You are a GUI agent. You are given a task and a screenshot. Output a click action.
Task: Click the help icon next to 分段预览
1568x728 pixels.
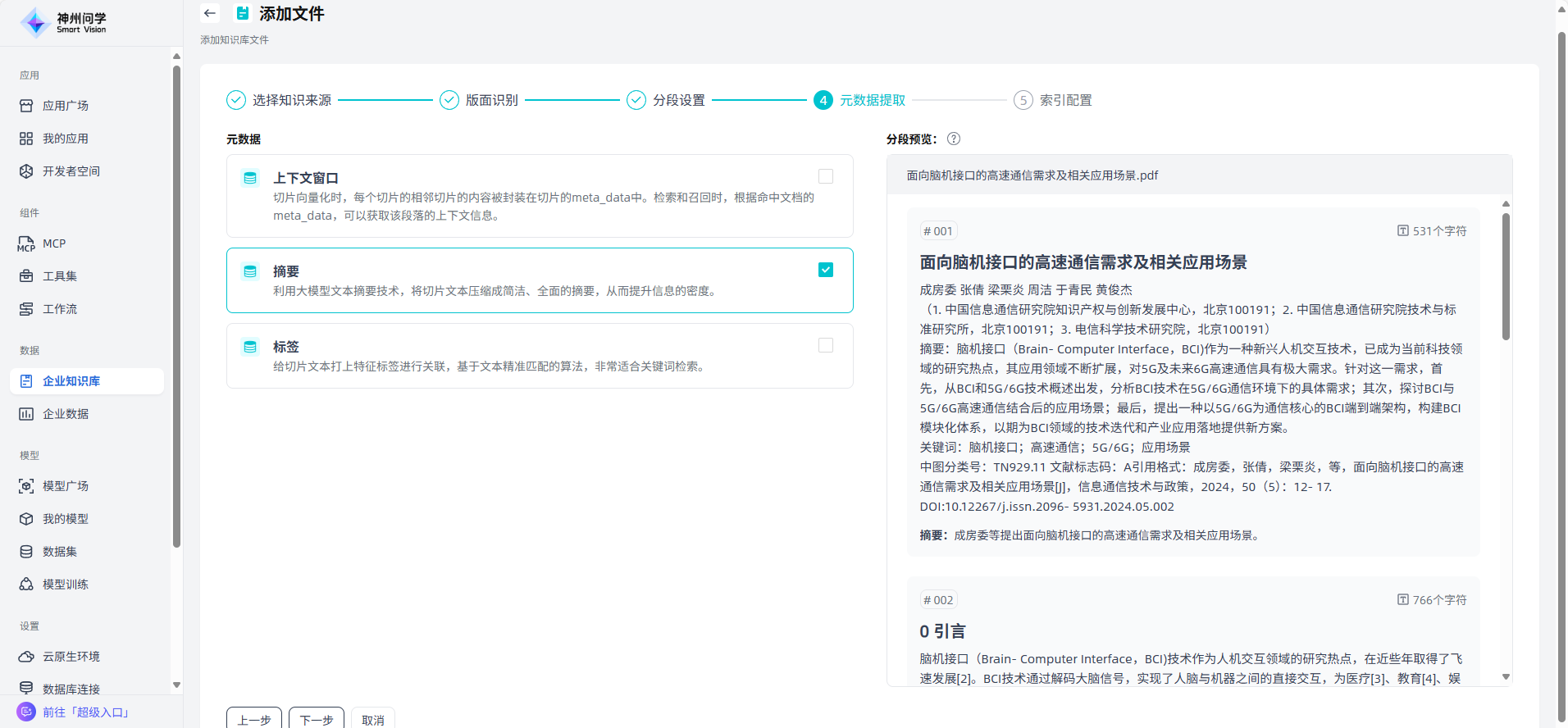click(953, 139)
